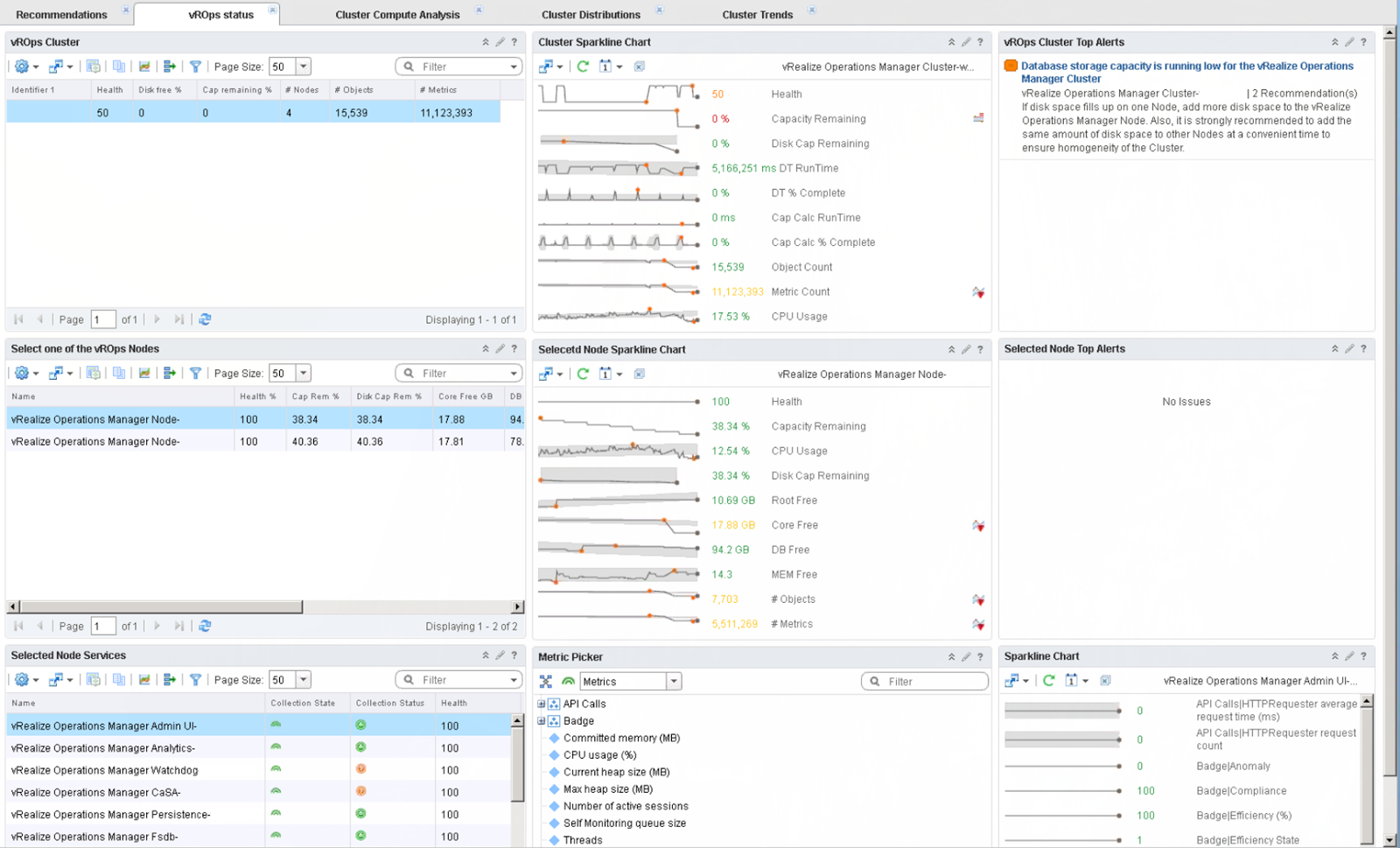Collapse the Selected Node Top Alerts widget
The width and height of the screenshot is (1400, 848).
1335,348
